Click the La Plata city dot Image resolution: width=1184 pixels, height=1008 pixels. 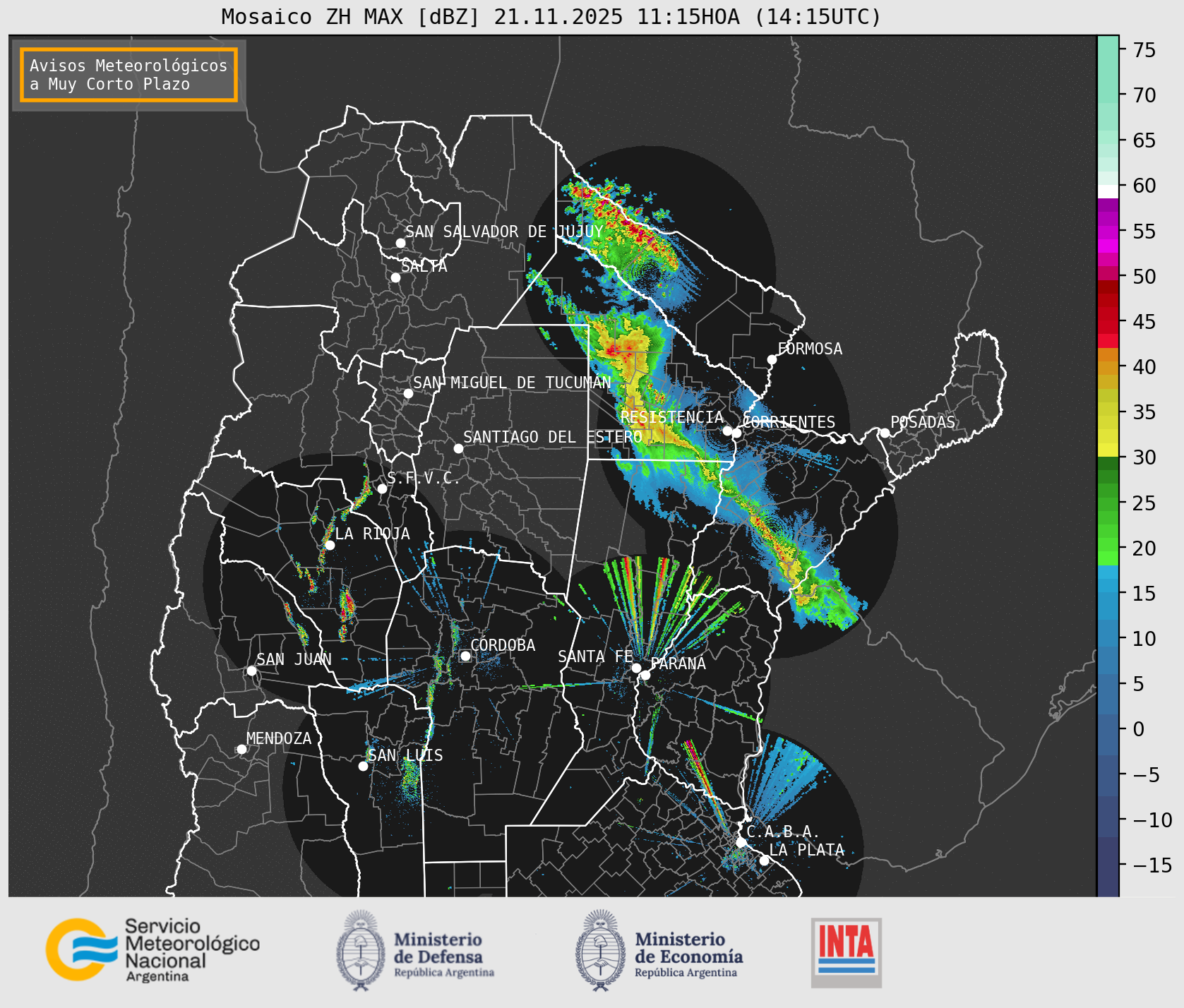point(764,860)
